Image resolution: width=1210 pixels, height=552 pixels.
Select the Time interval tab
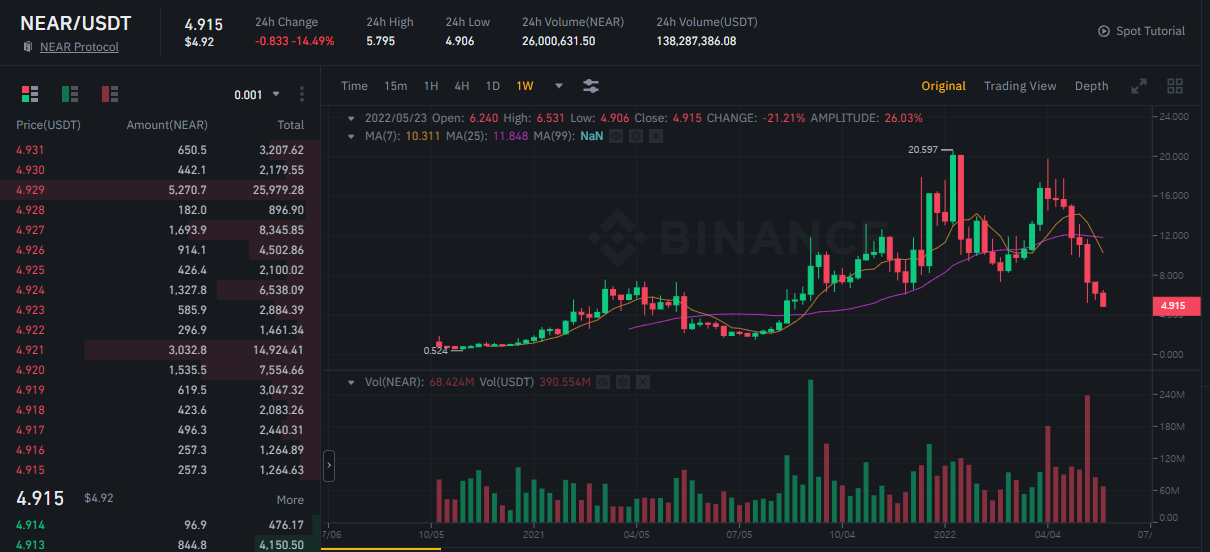pos(354,86)
